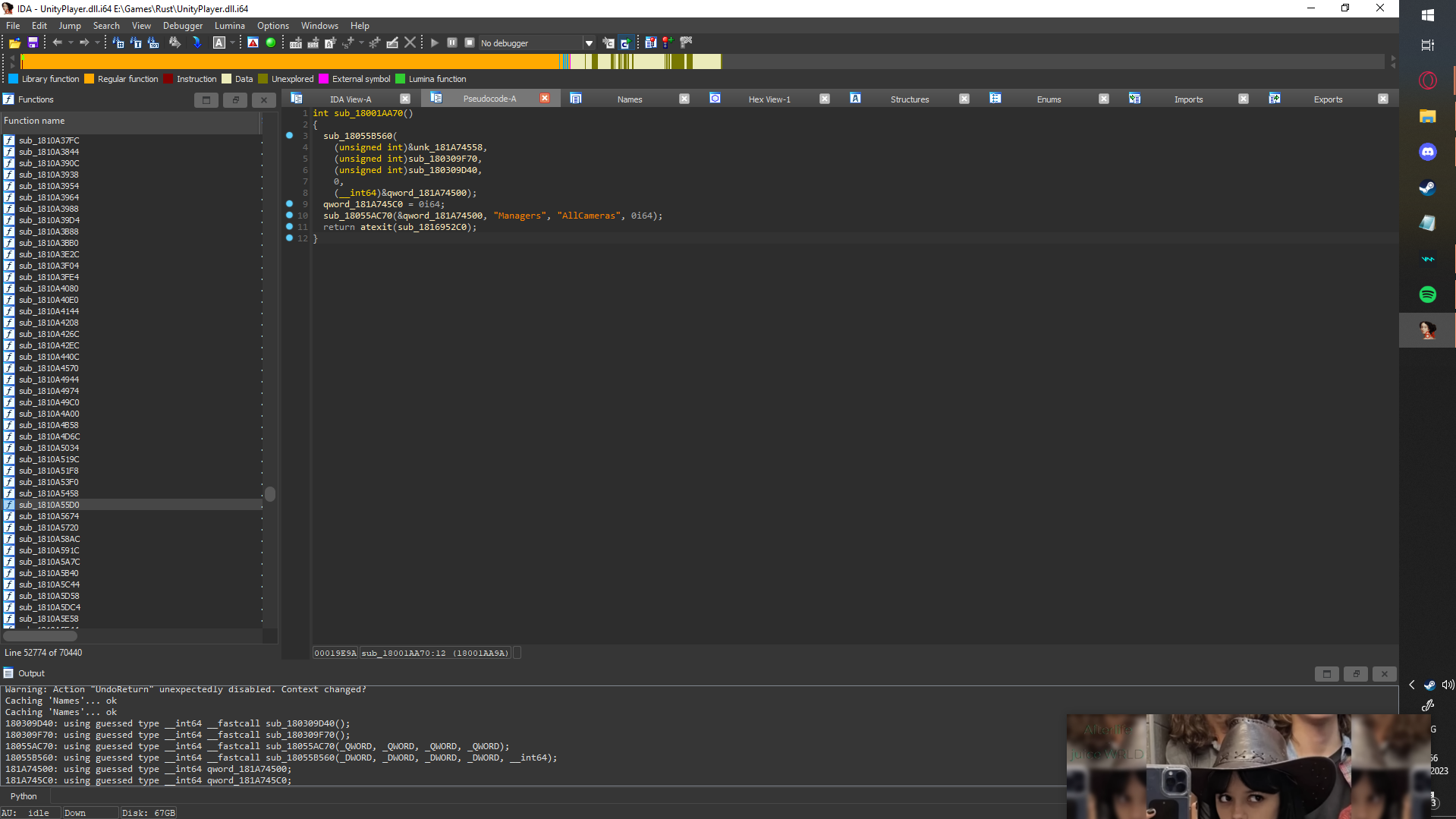Switch to the Structures tab
Viewport: 1456px width, 819px height.
[x=910, y=99]
